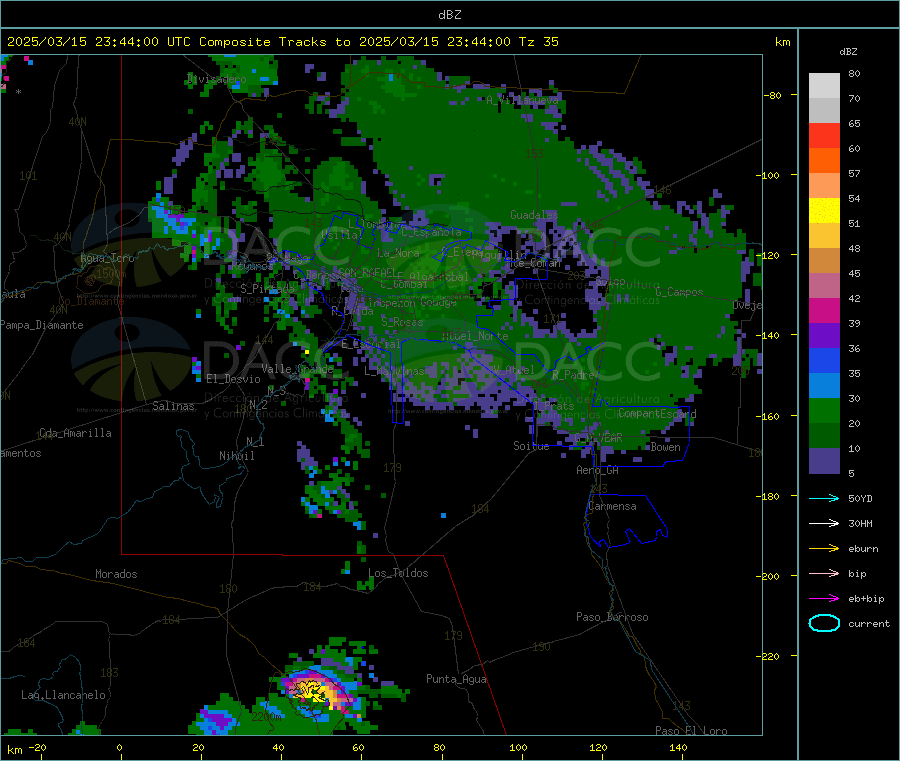Screen dimensions: 900x761
Task: Click the Lag.Llancanelo map label
Action: click(x=63, y=695)
